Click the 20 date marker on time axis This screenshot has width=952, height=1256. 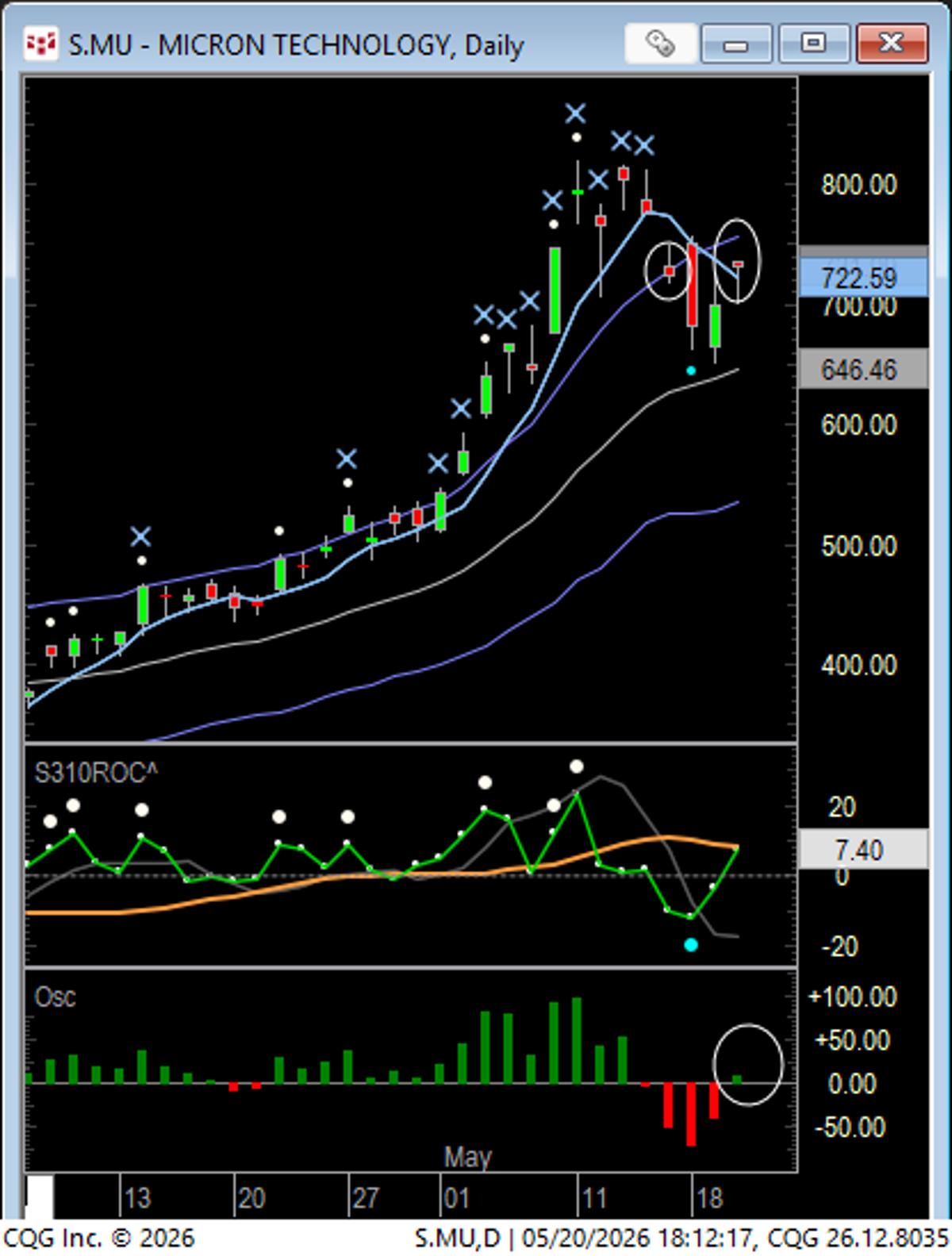pos(251,1198)
